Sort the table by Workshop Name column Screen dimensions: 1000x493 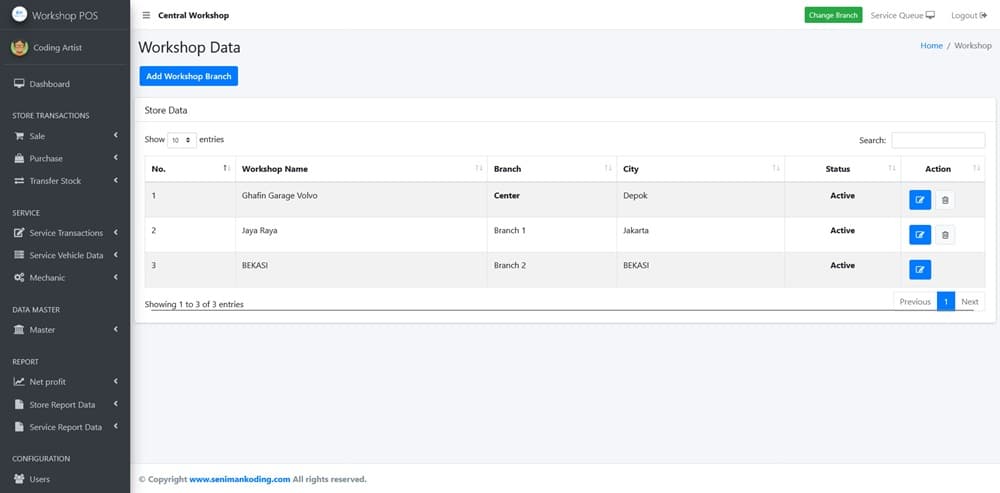tap(360, 169)
